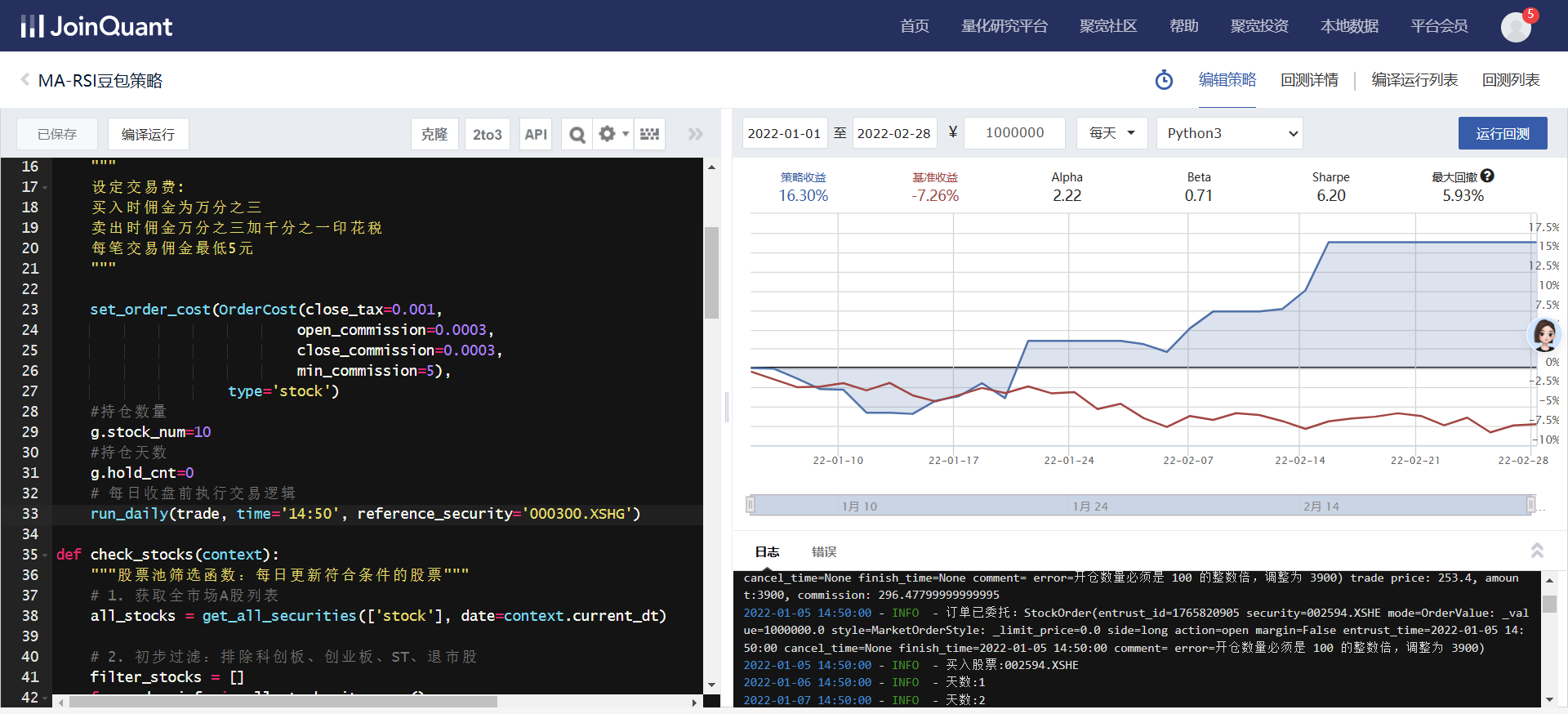The width and height of the screenshot is (1568, 714).
Task: Open the 每天 frequency dropdown
Action: pos(1111,133)
